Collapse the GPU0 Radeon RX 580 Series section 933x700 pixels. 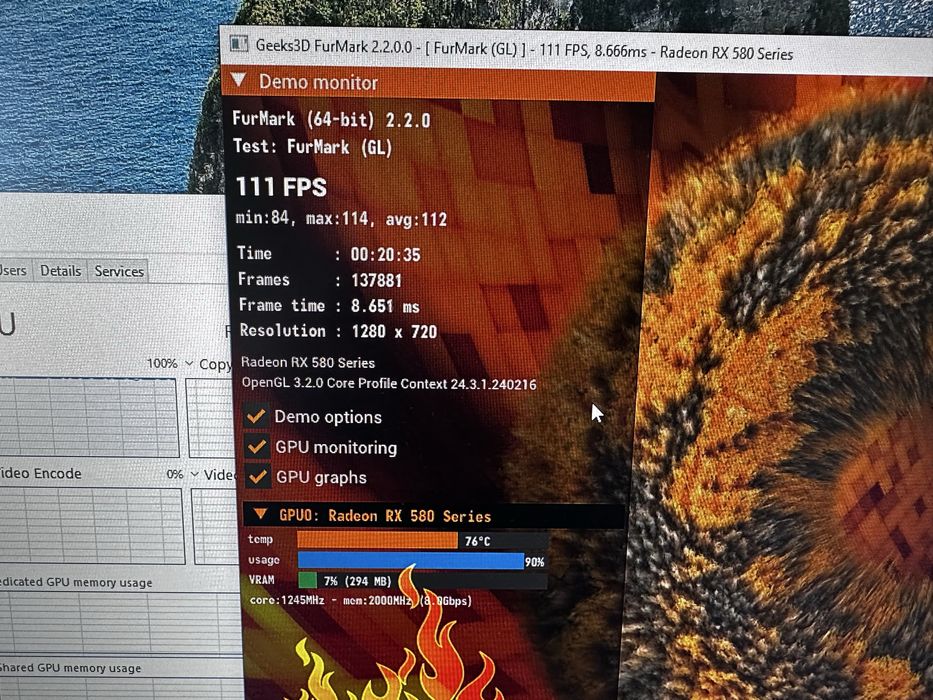260,513
